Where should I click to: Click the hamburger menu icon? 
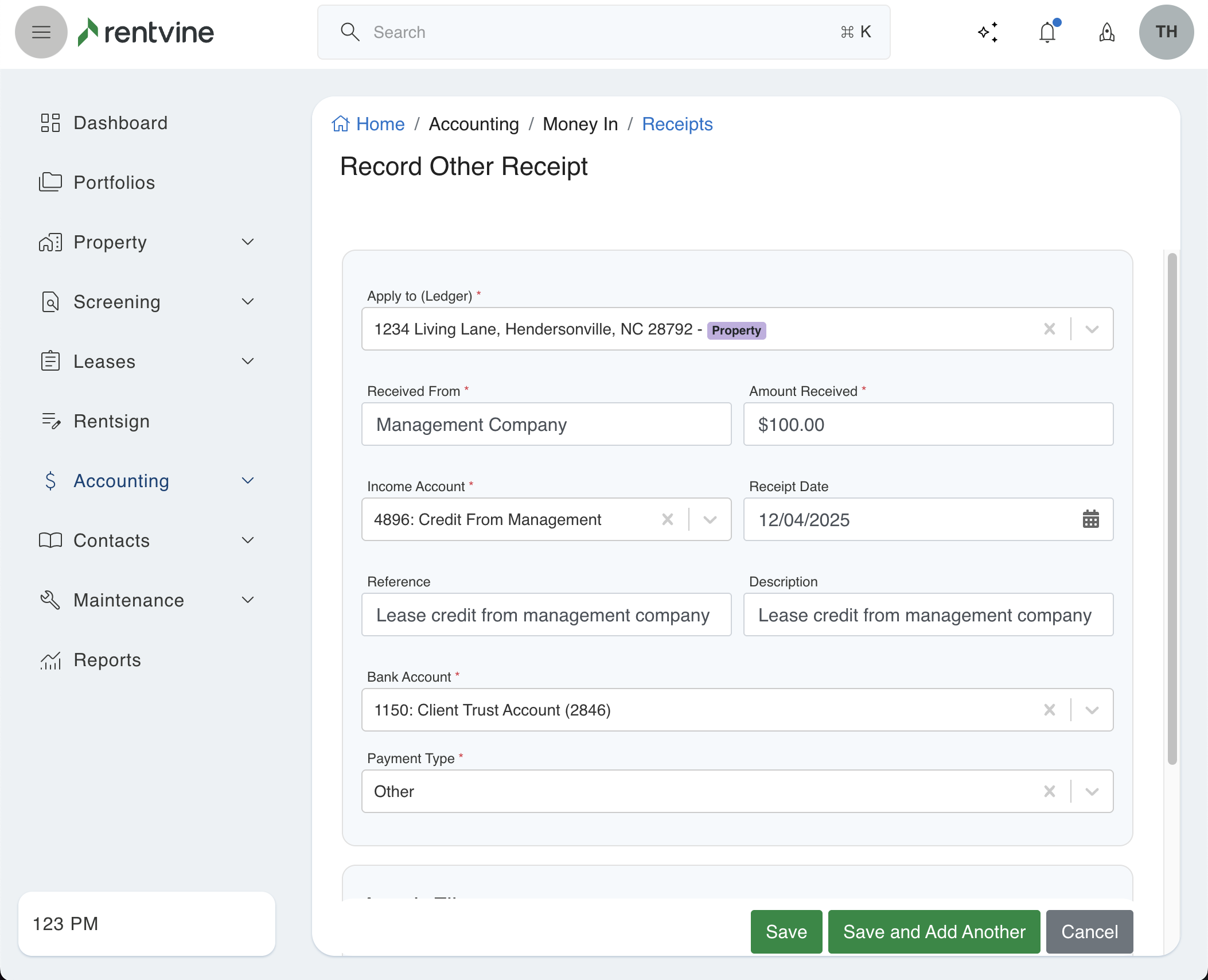(41, 32)
